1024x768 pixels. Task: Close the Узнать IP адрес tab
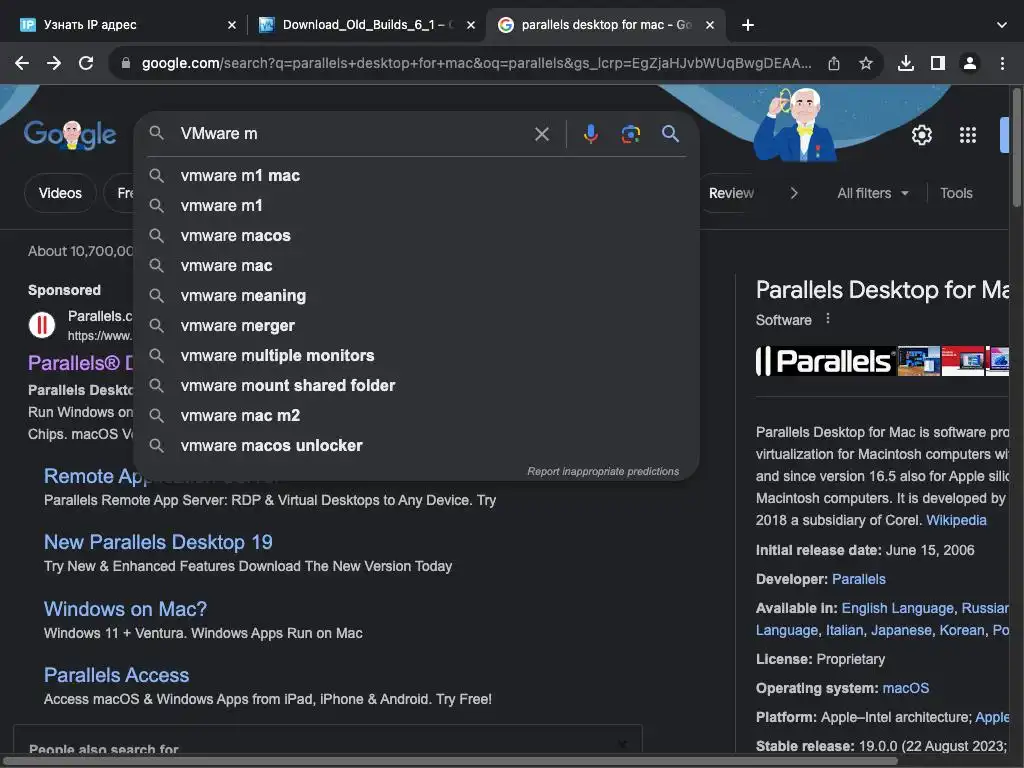click(232, 25)
